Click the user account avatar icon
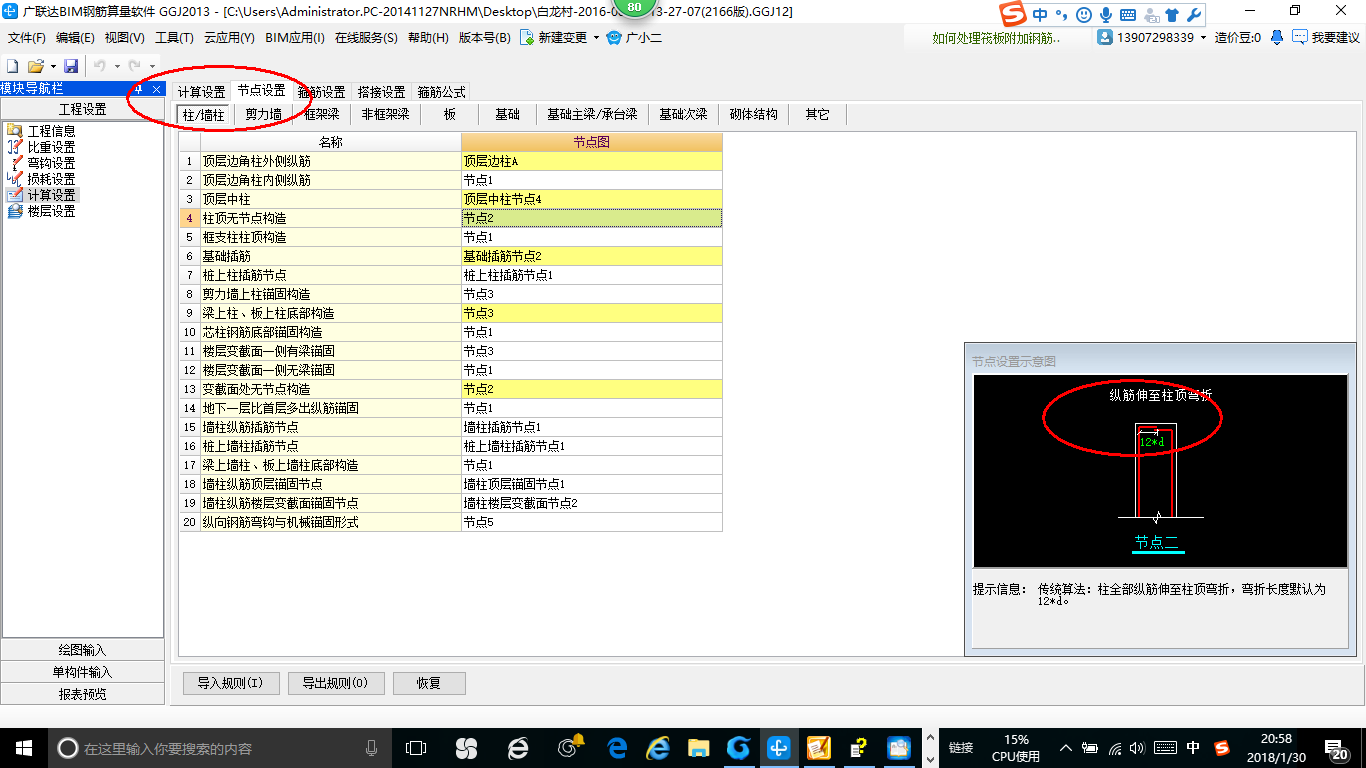The image size is (1366, 768). (x=1105, y=37)
